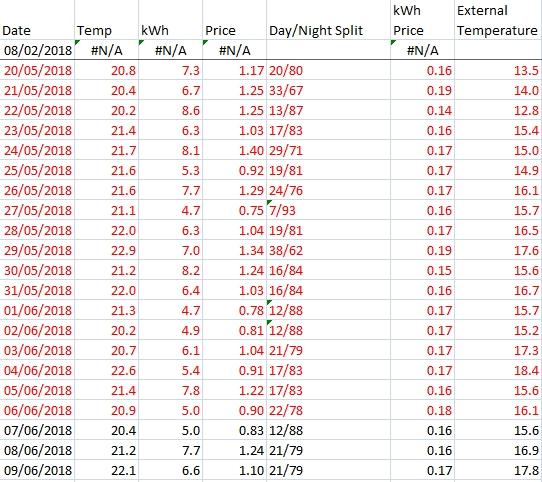
Task: Click the 09/06/2018 date cell
Action: (x=37, y=470)
